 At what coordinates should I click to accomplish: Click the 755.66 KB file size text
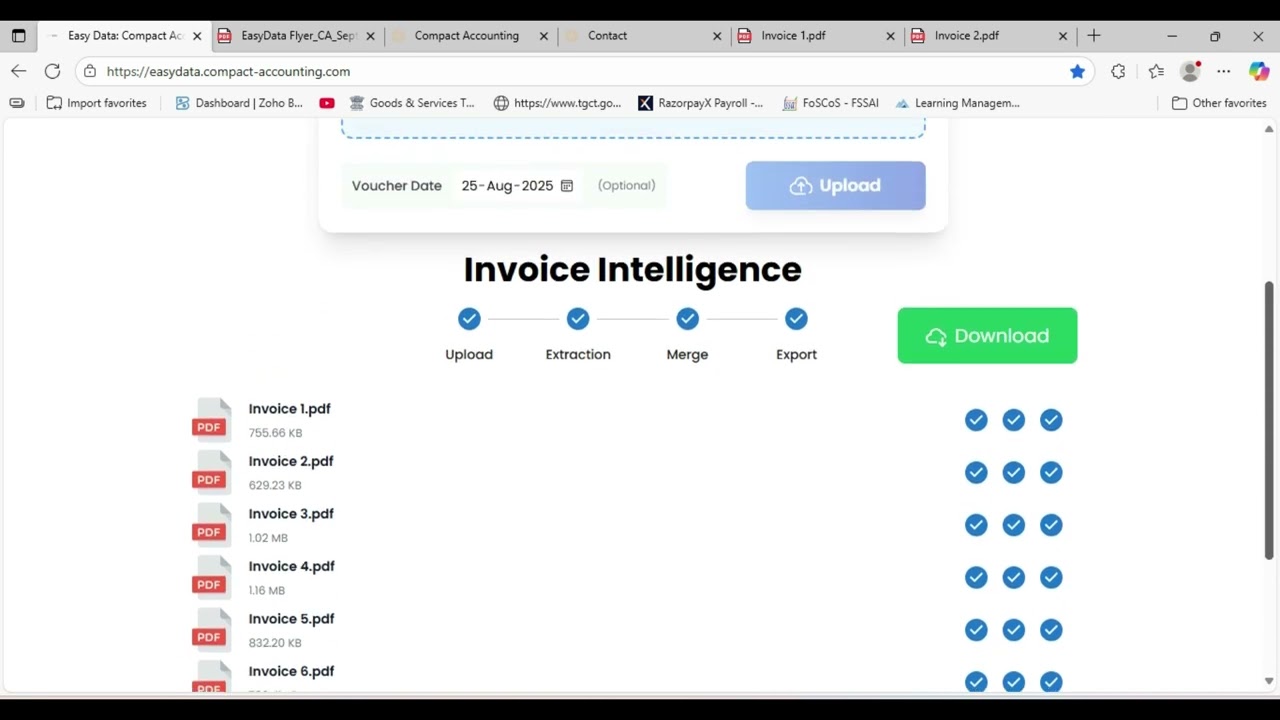(x=275, y=433)
